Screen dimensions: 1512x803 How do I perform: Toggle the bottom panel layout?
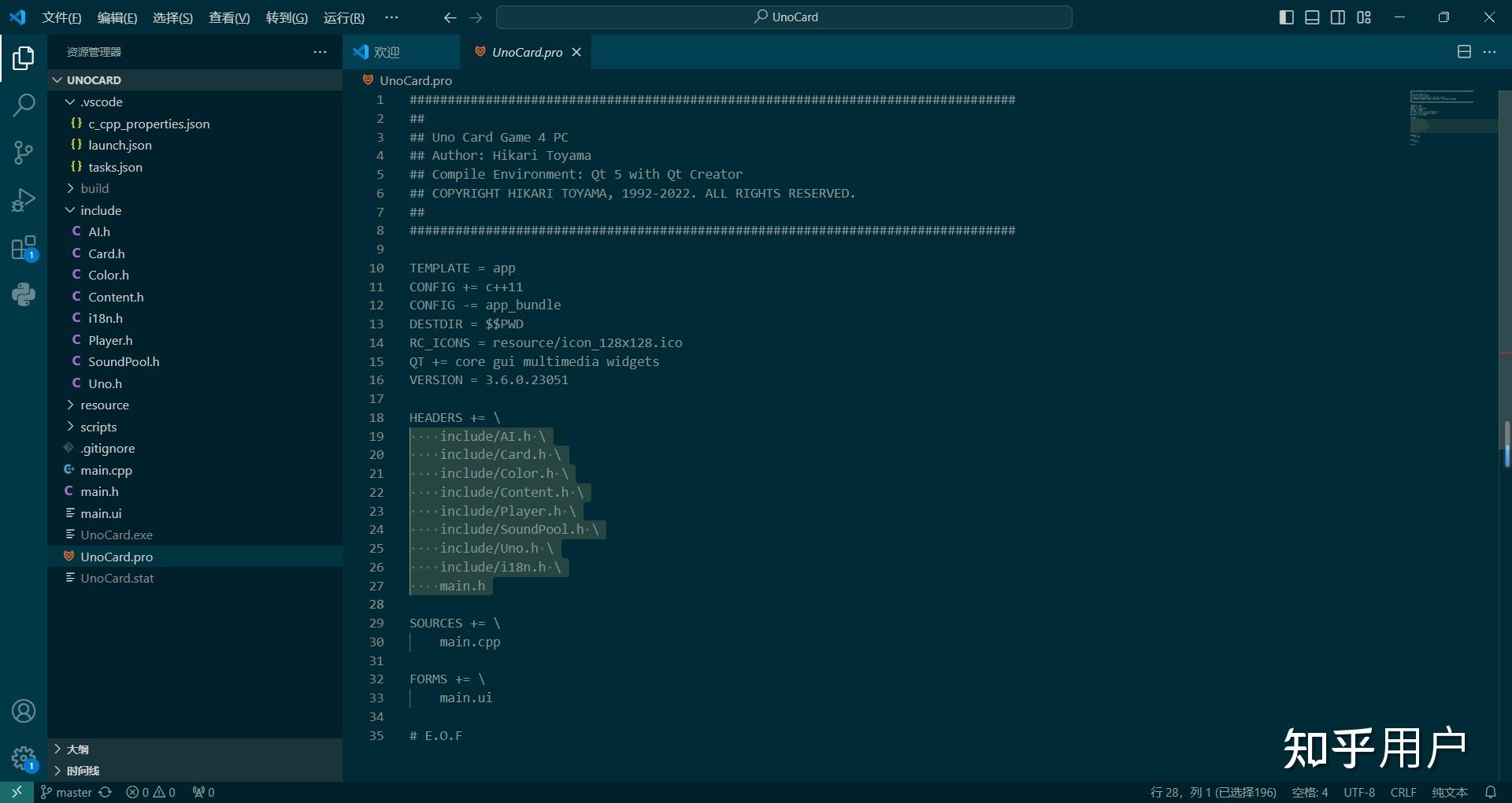(x=1312, y=17)
